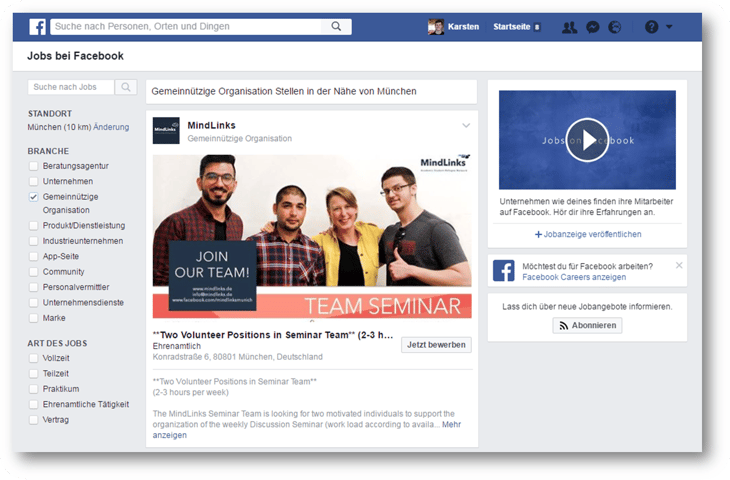Open Karsten's profile picture

click(x=436, y=27)
